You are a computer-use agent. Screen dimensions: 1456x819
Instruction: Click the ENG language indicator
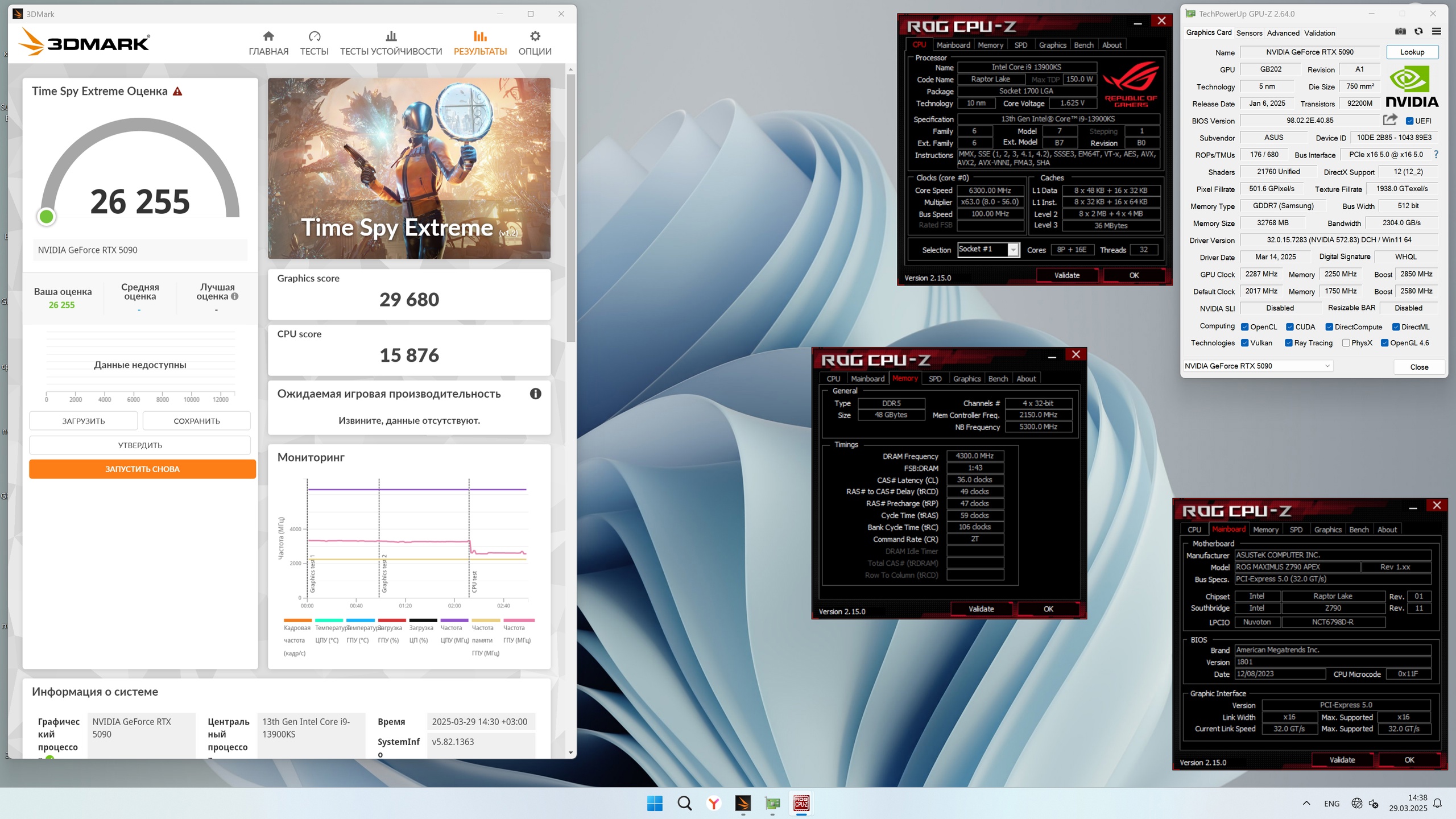[1331, 803]
